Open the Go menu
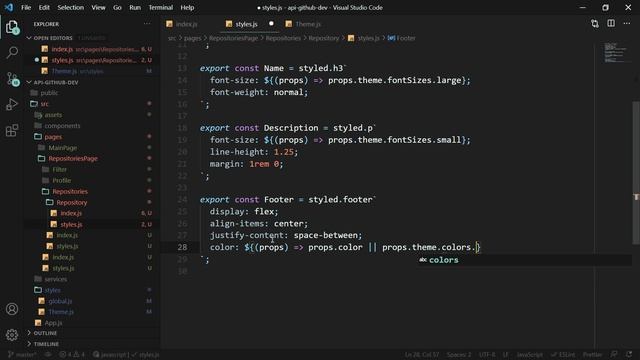Image resolution: width=640 pixels, height=360 pixels. 117,7
